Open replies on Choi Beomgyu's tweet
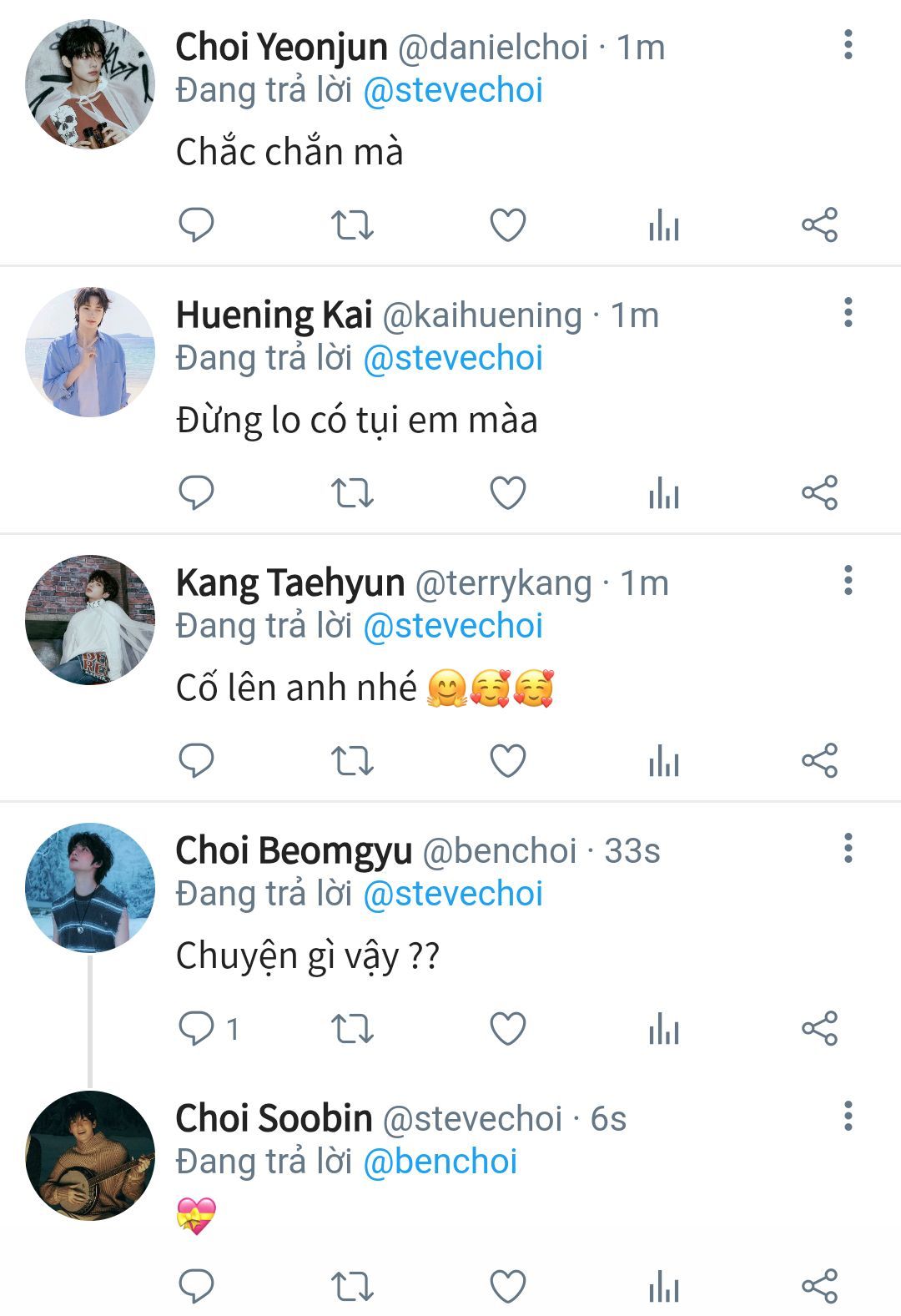Viewport: 901px width, 1316px height. coord(197,1028)
